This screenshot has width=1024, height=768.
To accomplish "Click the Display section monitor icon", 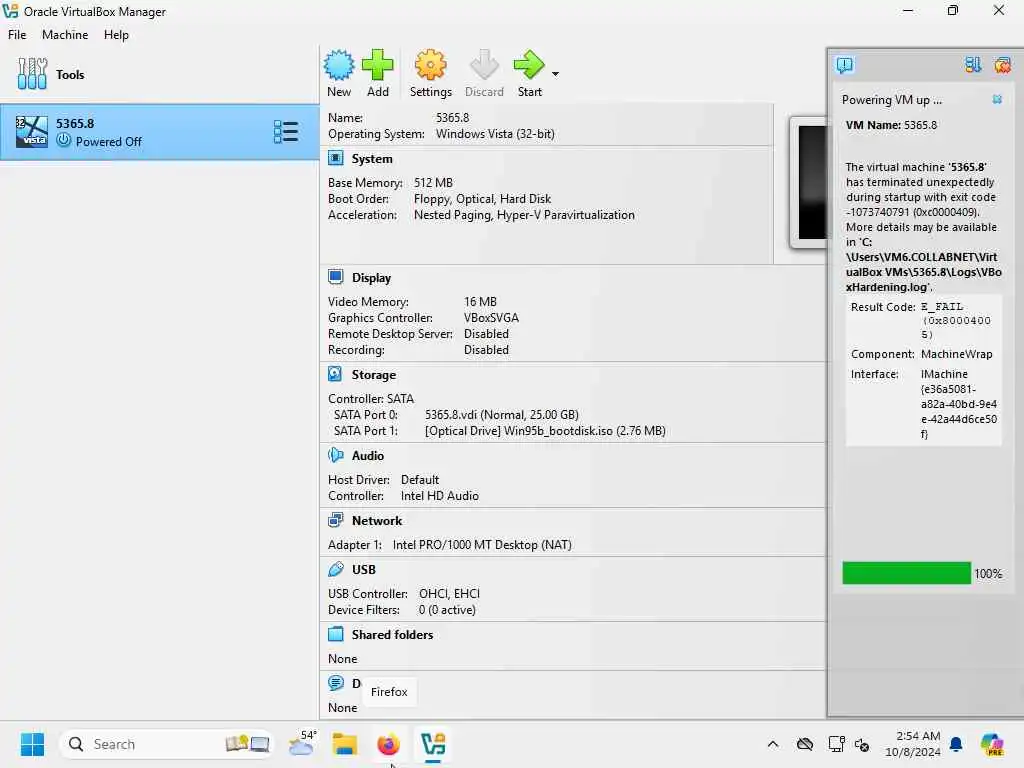I will pyautogui.click(x=336, y=277).
